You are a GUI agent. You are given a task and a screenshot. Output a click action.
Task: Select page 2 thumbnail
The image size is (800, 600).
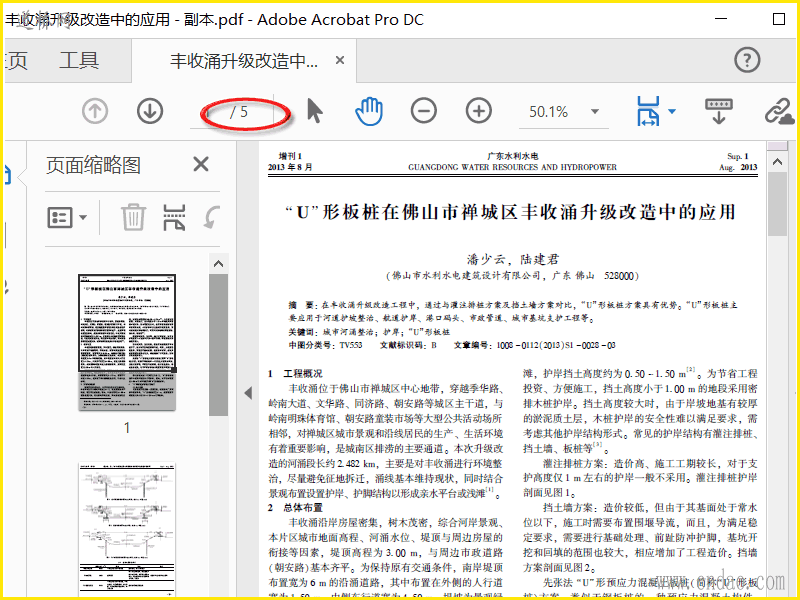pyautogui.click(x=127, y=530)
